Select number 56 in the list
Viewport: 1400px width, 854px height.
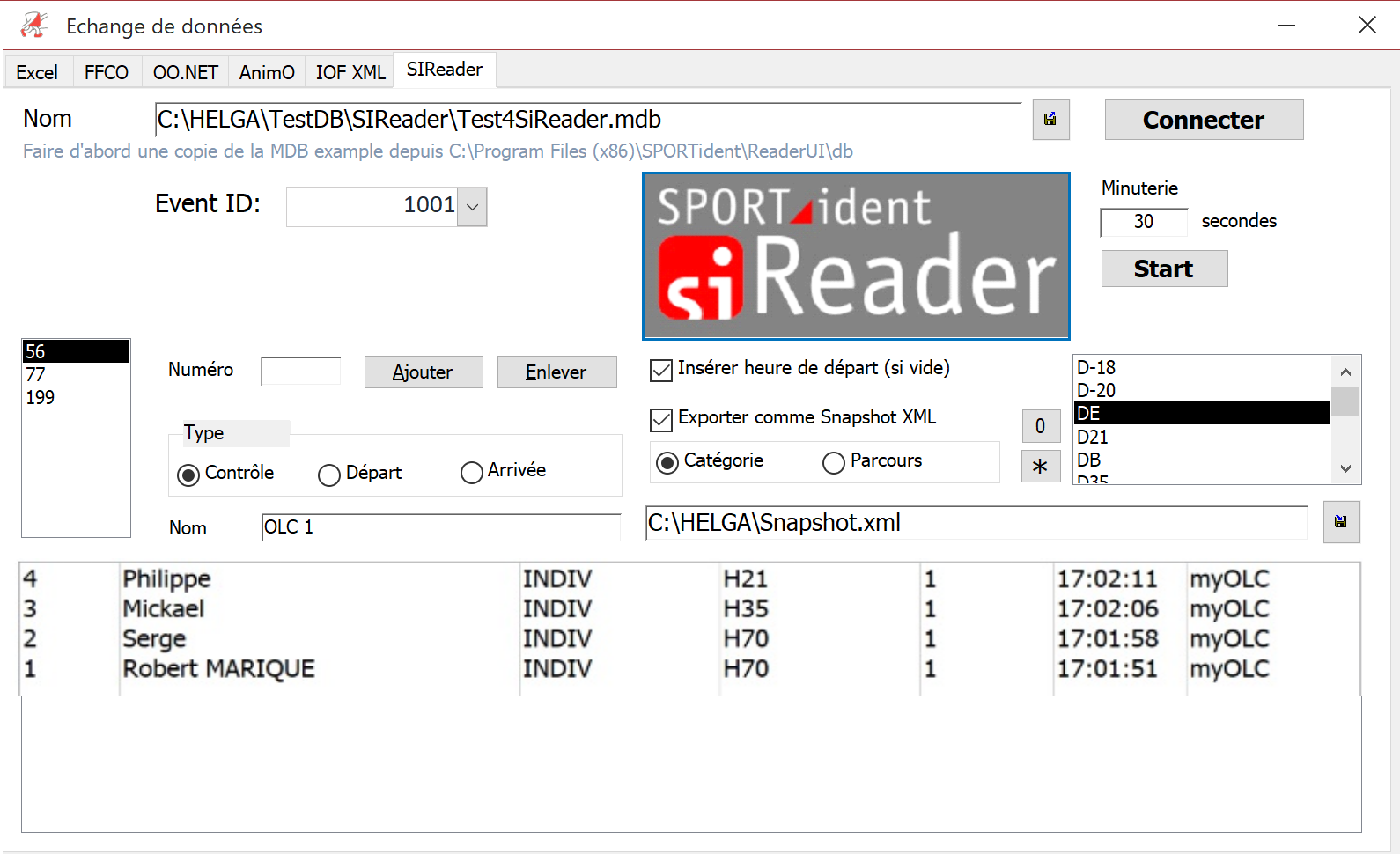(x=76, y=352)
